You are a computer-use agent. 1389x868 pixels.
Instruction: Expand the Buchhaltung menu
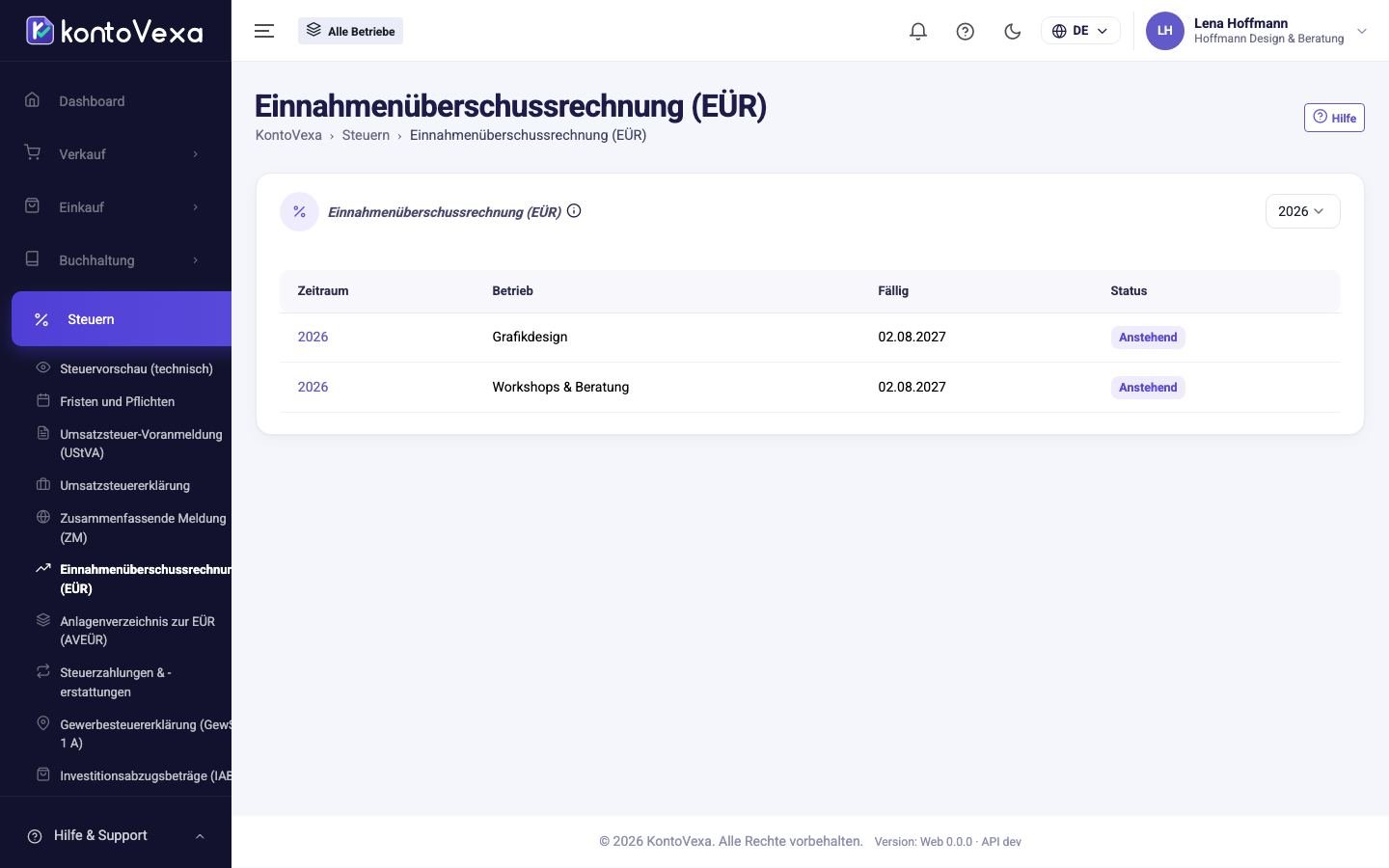[116, 260]
